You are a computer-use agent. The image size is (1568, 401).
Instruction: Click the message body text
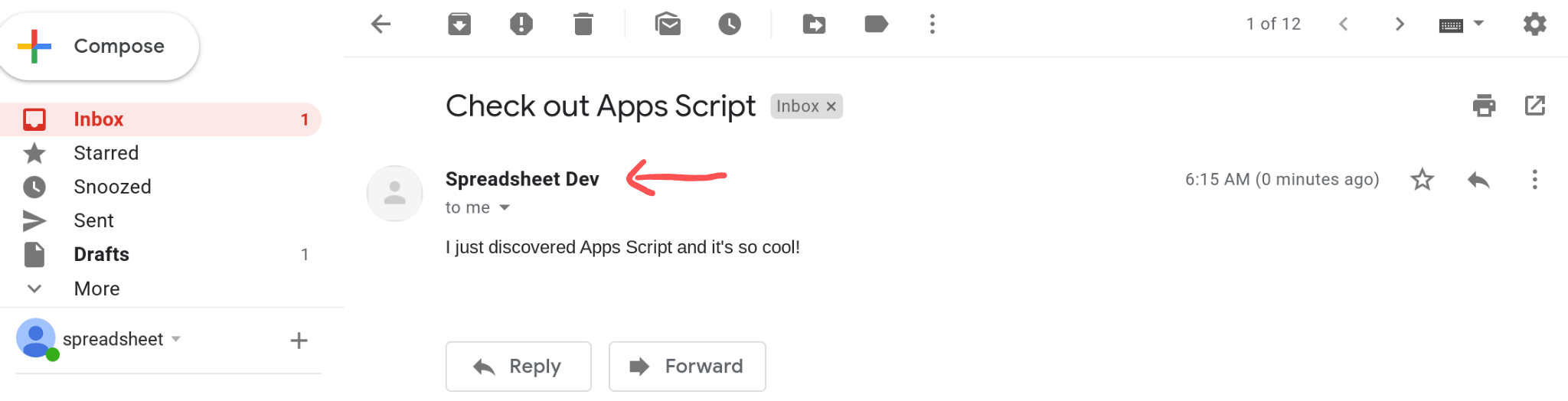pyautogui.click(x=622, y=247)
